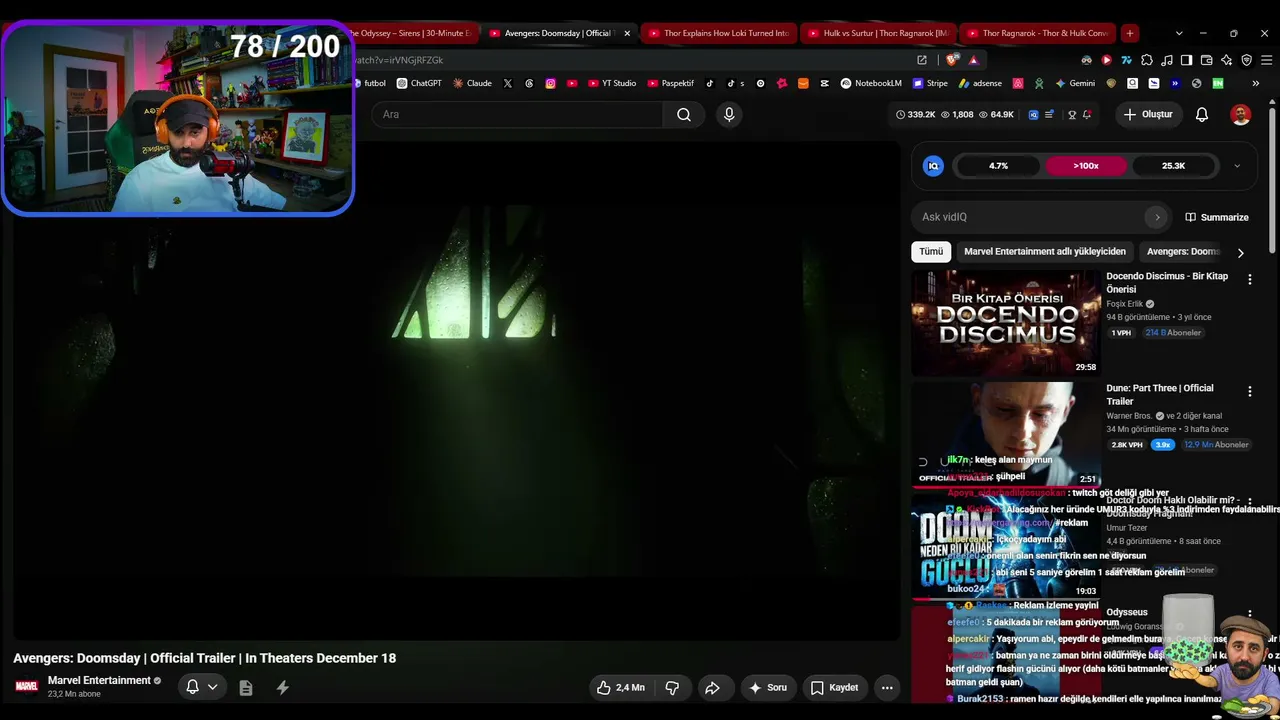The height and width of the screenshot is (720, 1280).
Task: Open Dune: Part Three Official Trailer title
Action: point(1160,395)
